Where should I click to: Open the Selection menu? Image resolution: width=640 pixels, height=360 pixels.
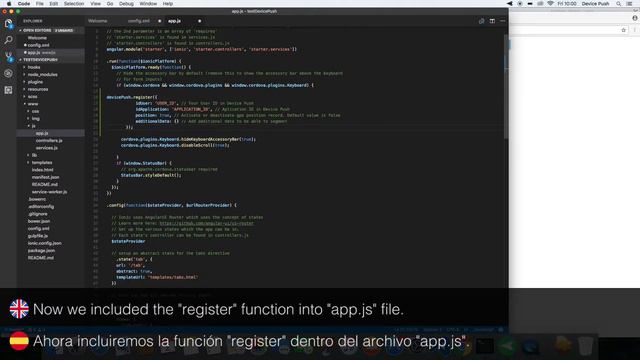tap(74, 4)
